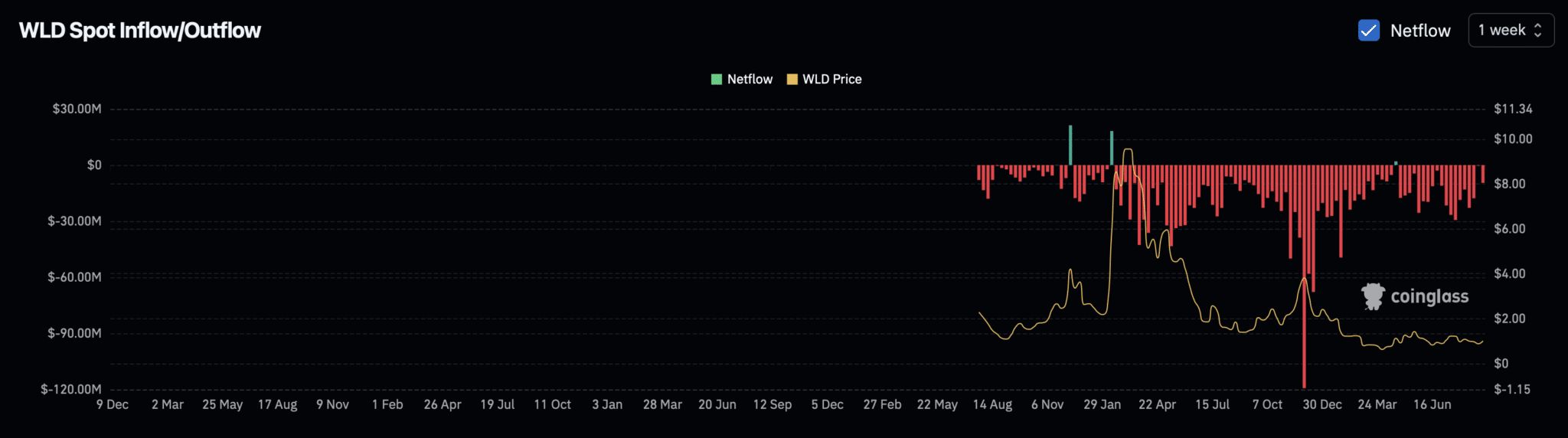The width and height of the screenshot is (1568, 438).
Task: Click the $-120.00M left axis label
Action: [71, 390]
